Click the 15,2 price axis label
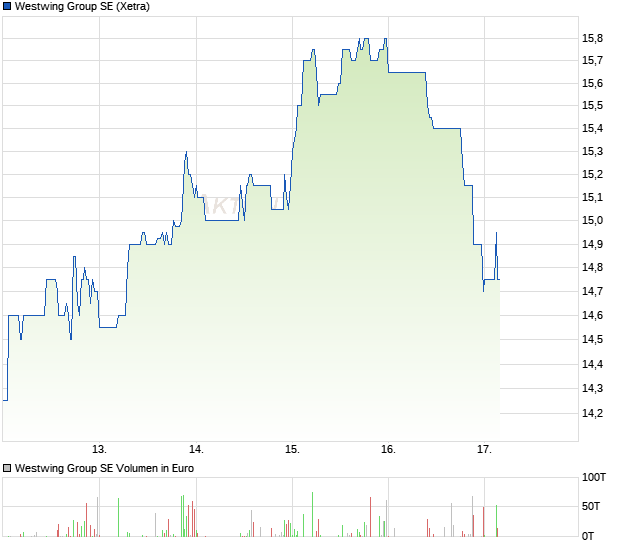 pos(592,174)
